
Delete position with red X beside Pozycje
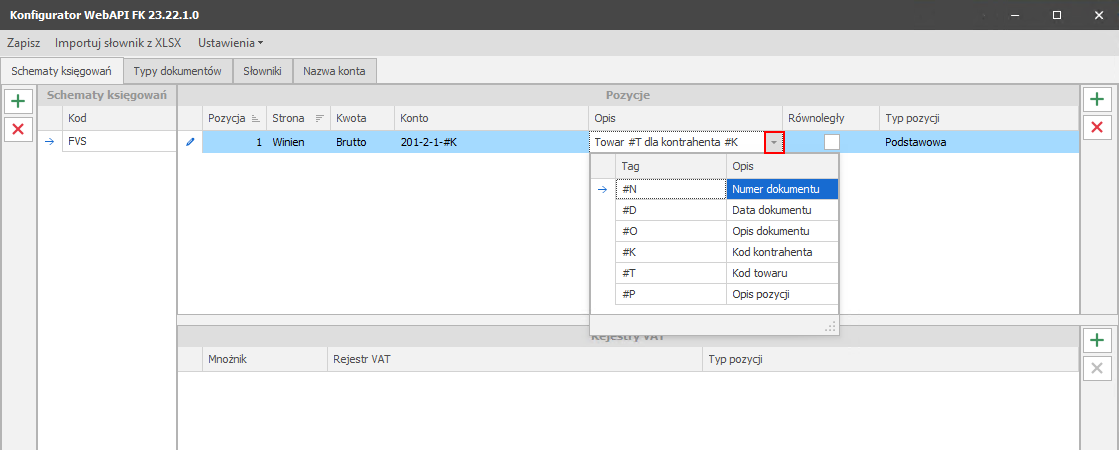pos(1097,127)
